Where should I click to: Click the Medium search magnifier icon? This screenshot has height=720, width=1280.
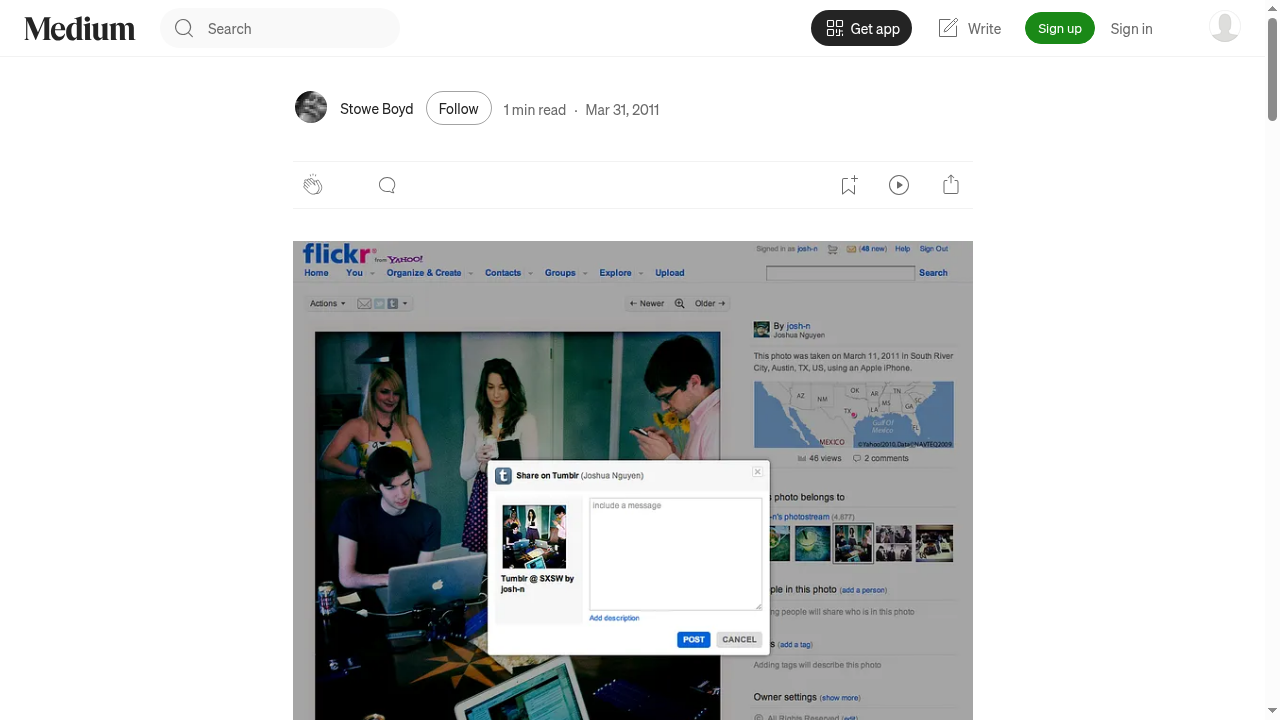coord(184,28)
